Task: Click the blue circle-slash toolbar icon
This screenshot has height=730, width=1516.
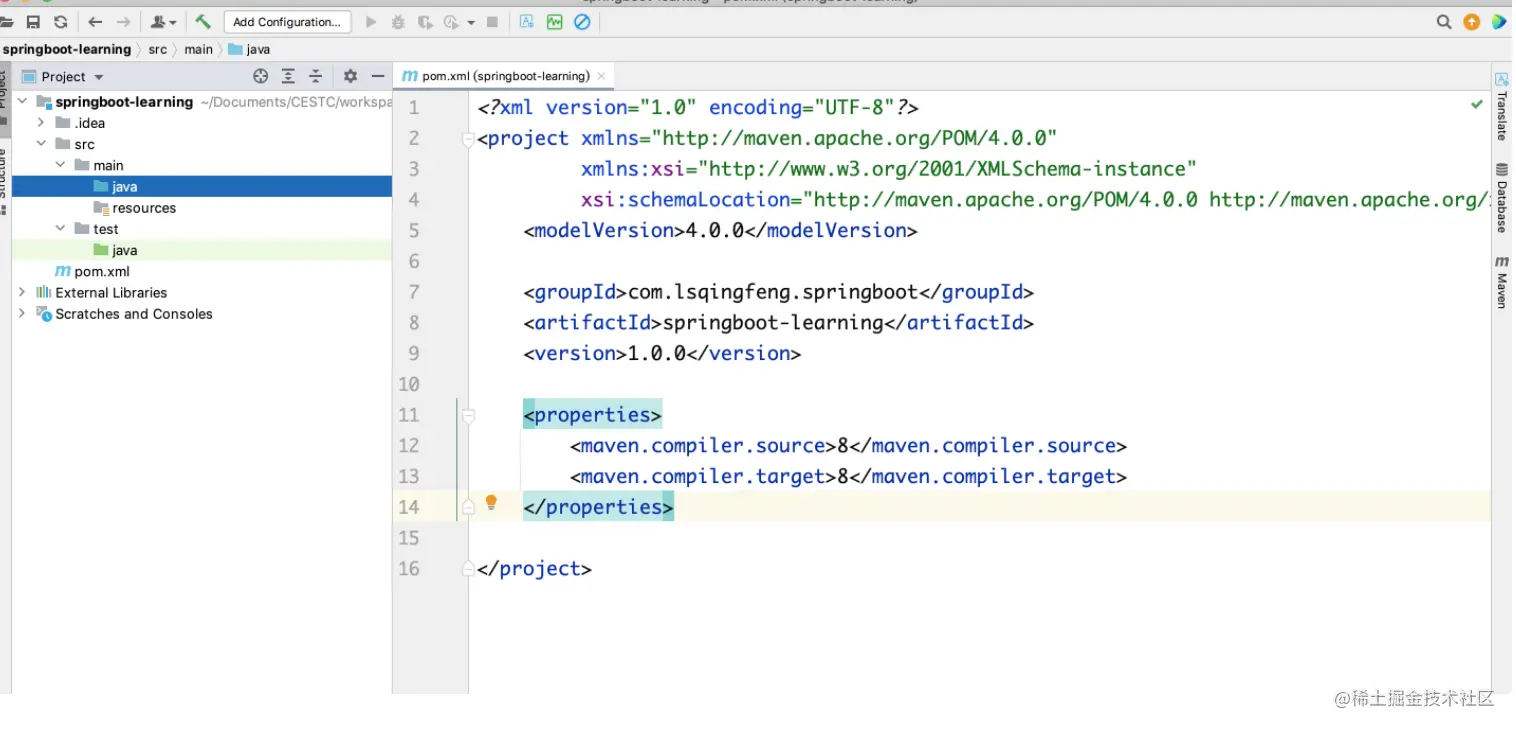Action: (x=582, y=22)
